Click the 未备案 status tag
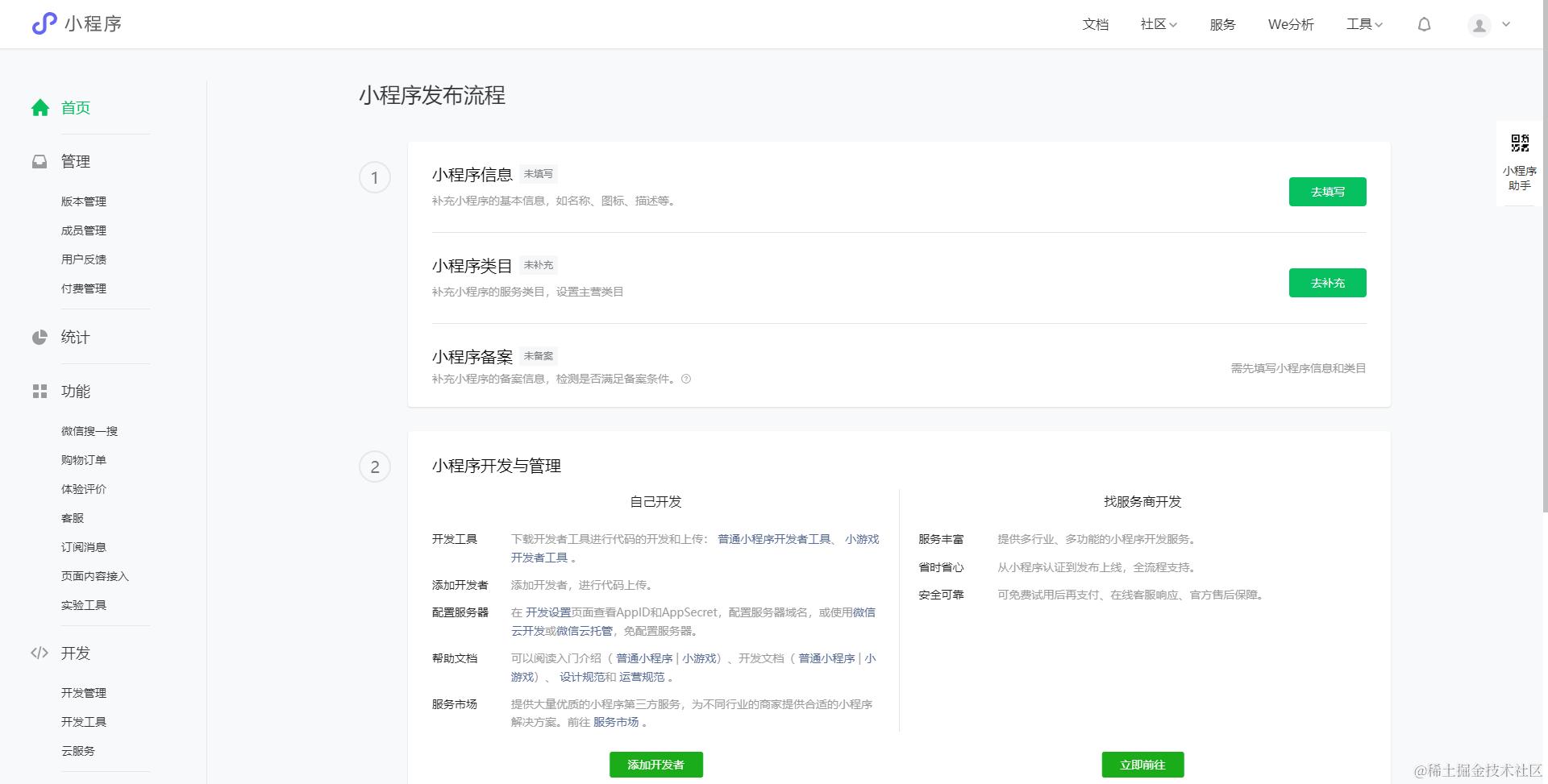This screenshot has width=1548, height=784. [x=539, y=356]
